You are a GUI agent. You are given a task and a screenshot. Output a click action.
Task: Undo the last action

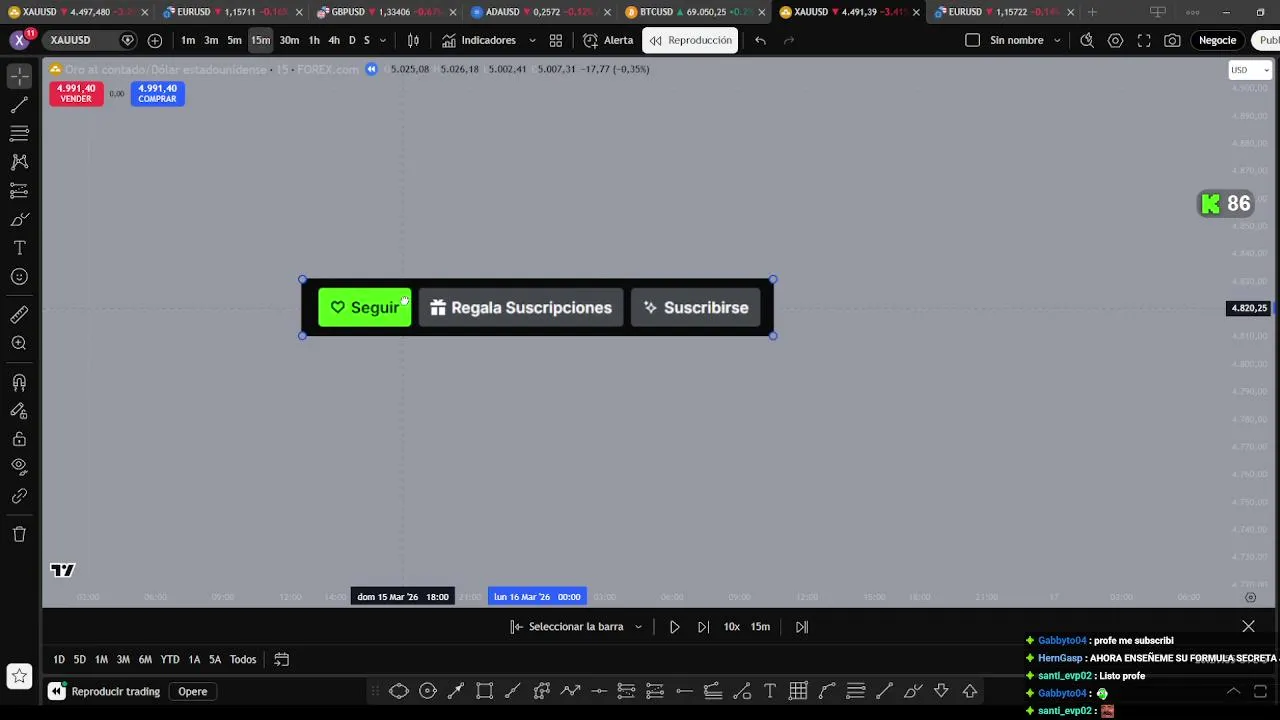[x=760, y=40]
